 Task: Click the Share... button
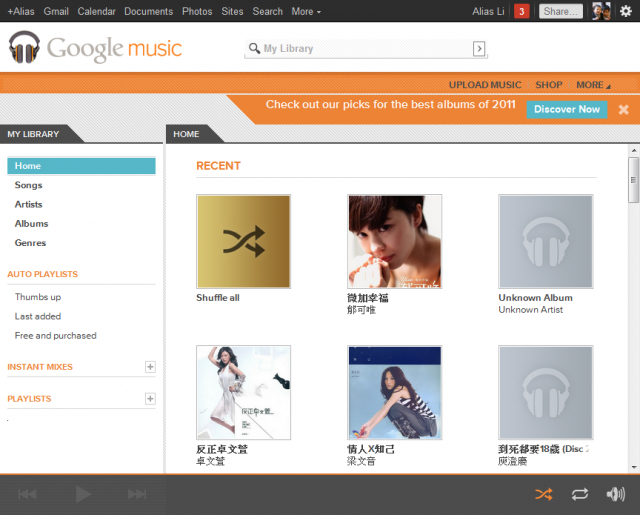pos(560,11)
